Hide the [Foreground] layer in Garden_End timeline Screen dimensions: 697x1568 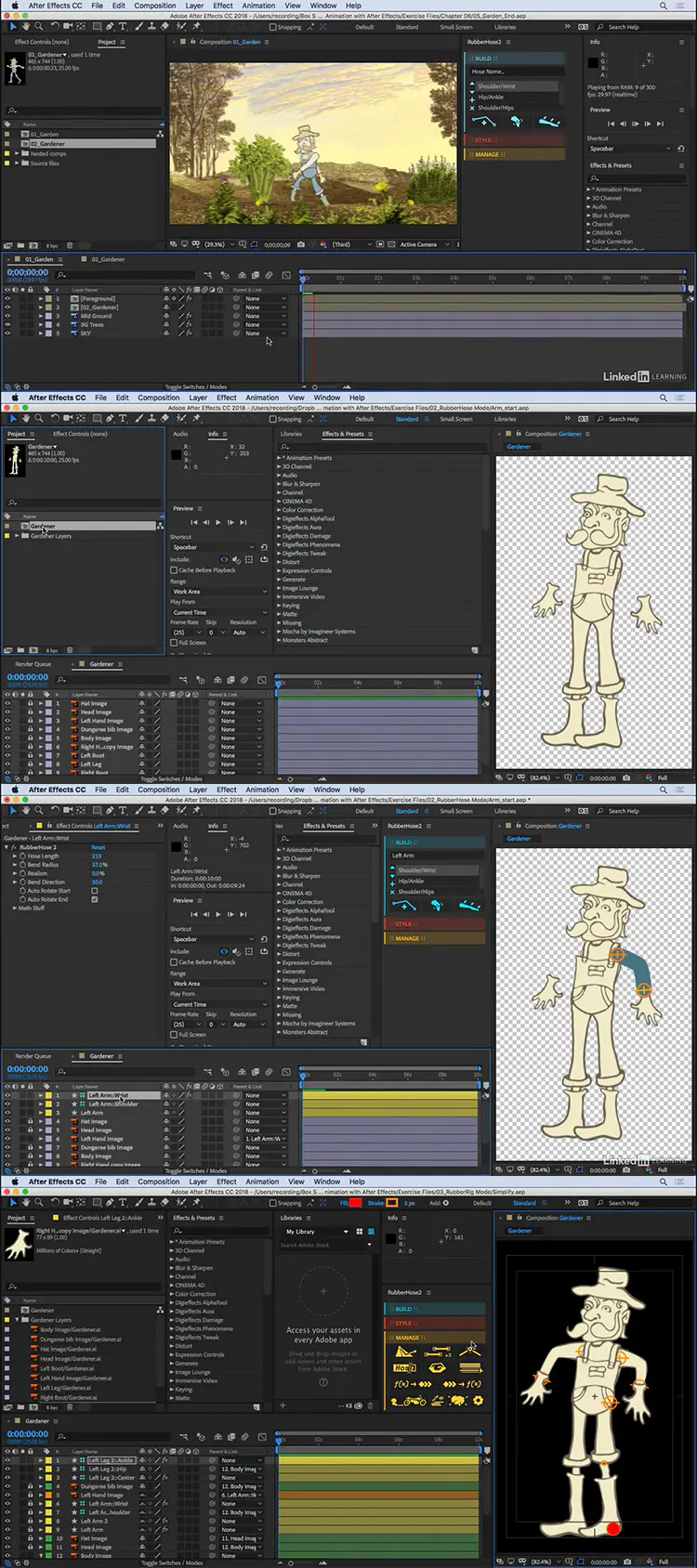[x=7, y=299]
